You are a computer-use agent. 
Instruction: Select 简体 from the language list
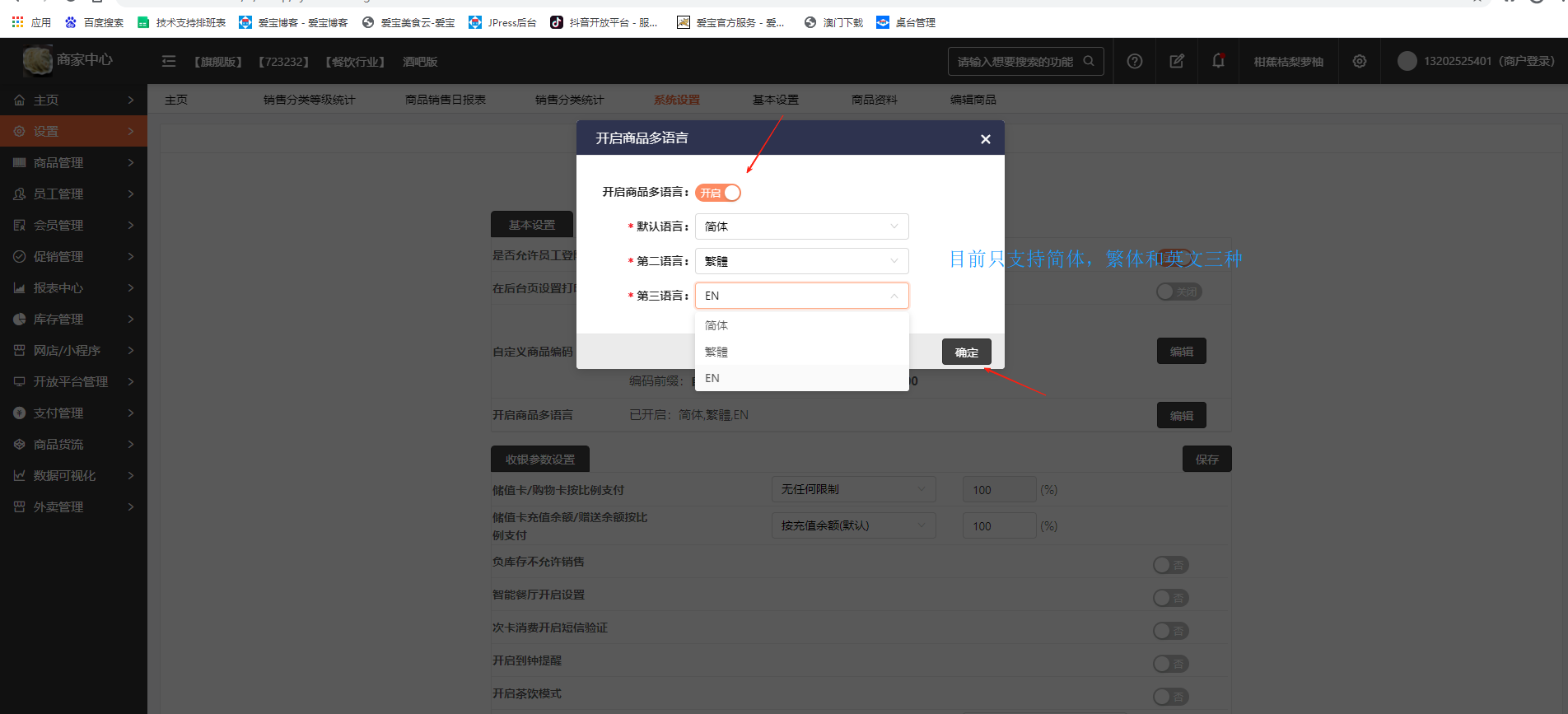tap(716, 325)
